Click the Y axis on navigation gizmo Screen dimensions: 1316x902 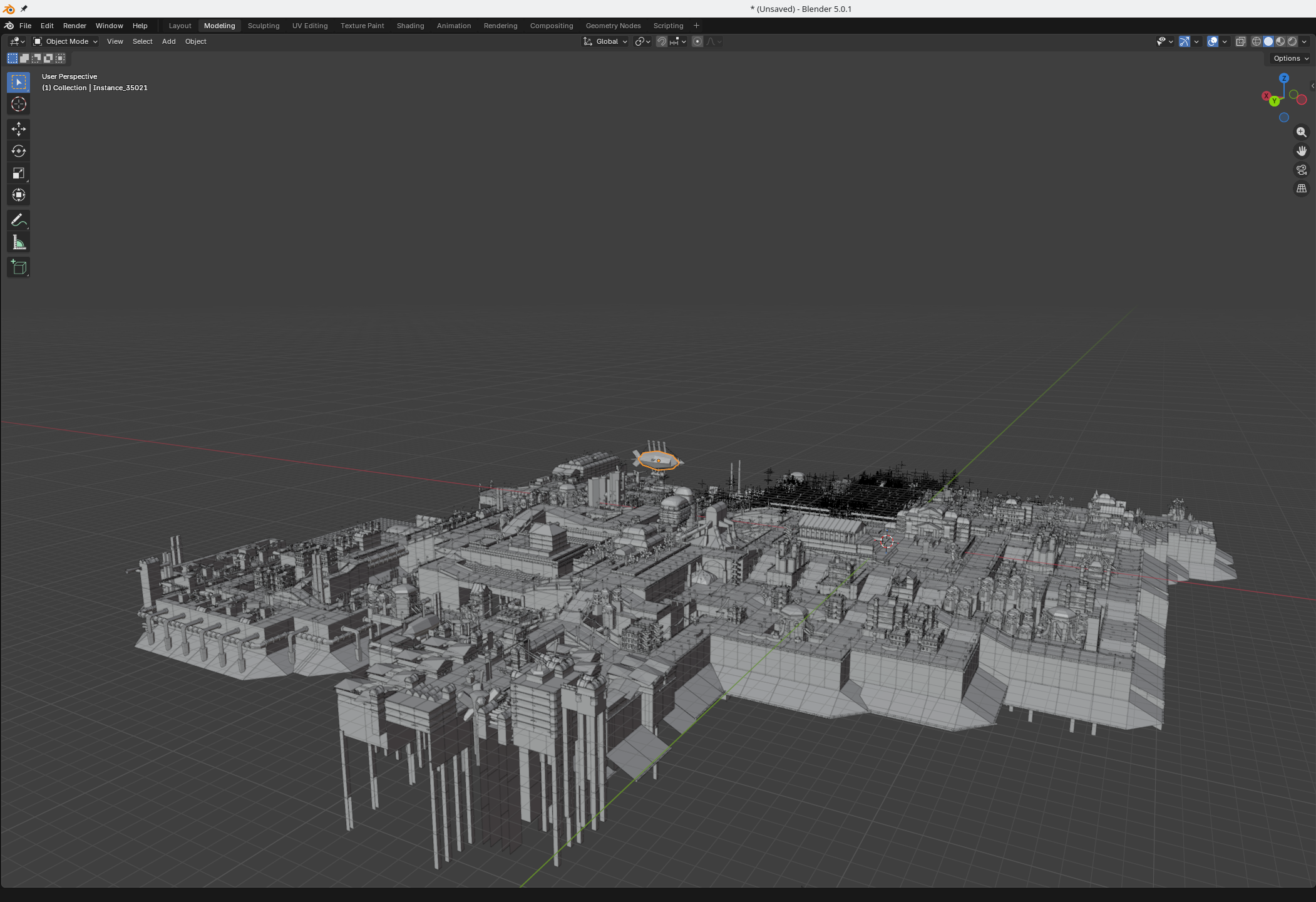[x=1274, y=101]
